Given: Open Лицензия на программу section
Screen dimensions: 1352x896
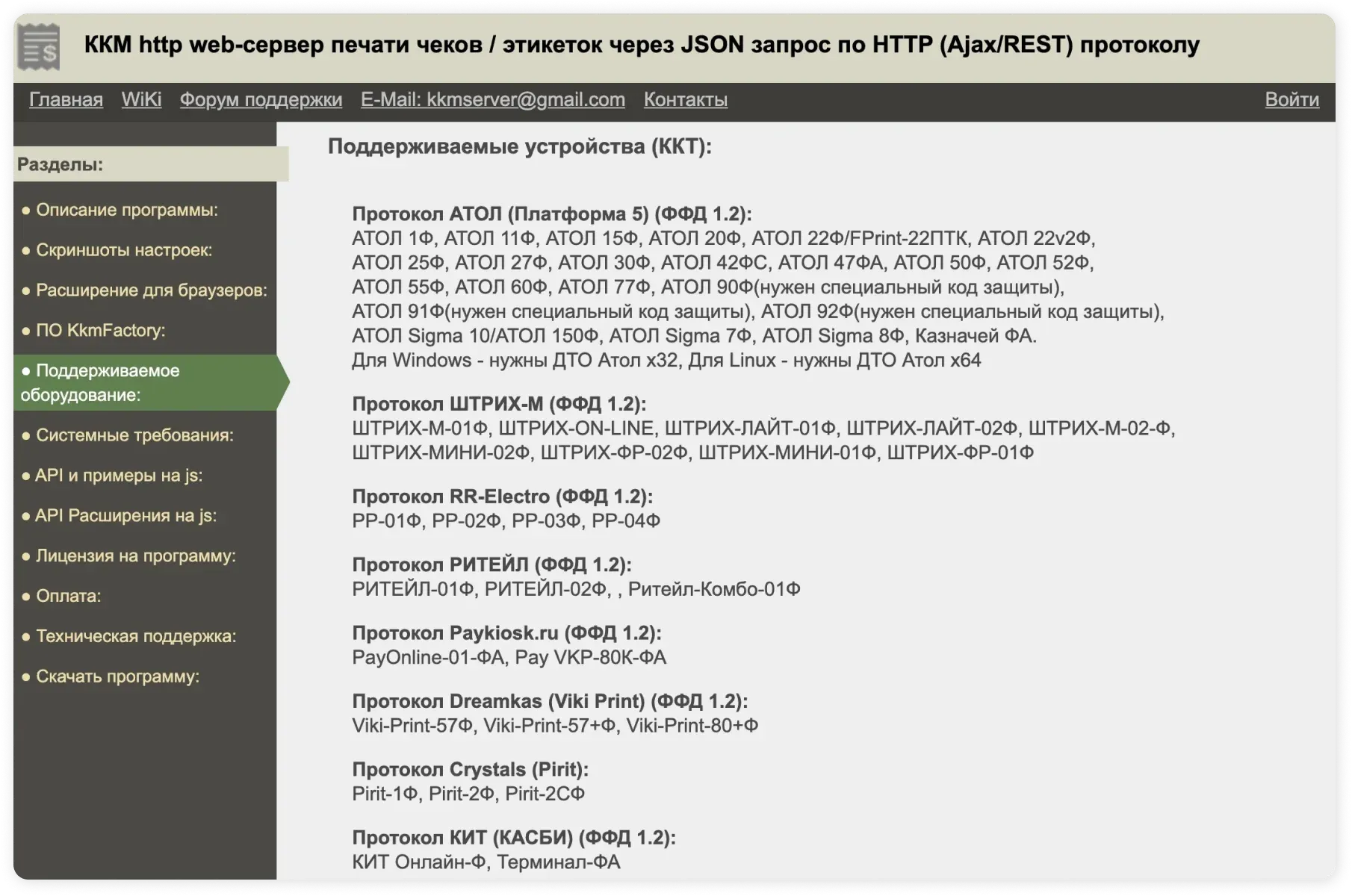Looking at the screenshot, I should click(x=135, y=556).
